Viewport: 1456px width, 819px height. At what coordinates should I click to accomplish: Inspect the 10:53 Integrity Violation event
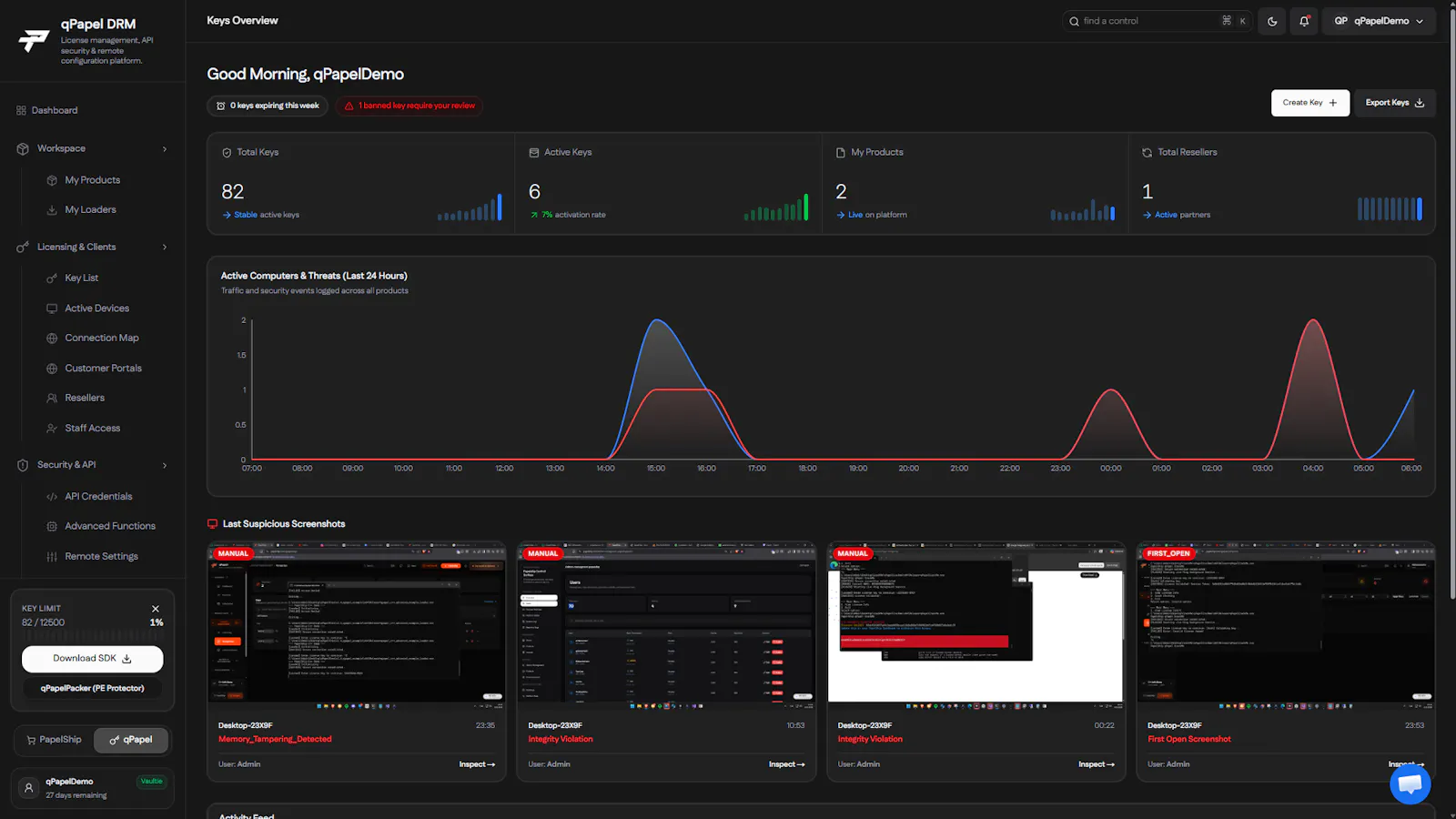(x=786, y=764)
